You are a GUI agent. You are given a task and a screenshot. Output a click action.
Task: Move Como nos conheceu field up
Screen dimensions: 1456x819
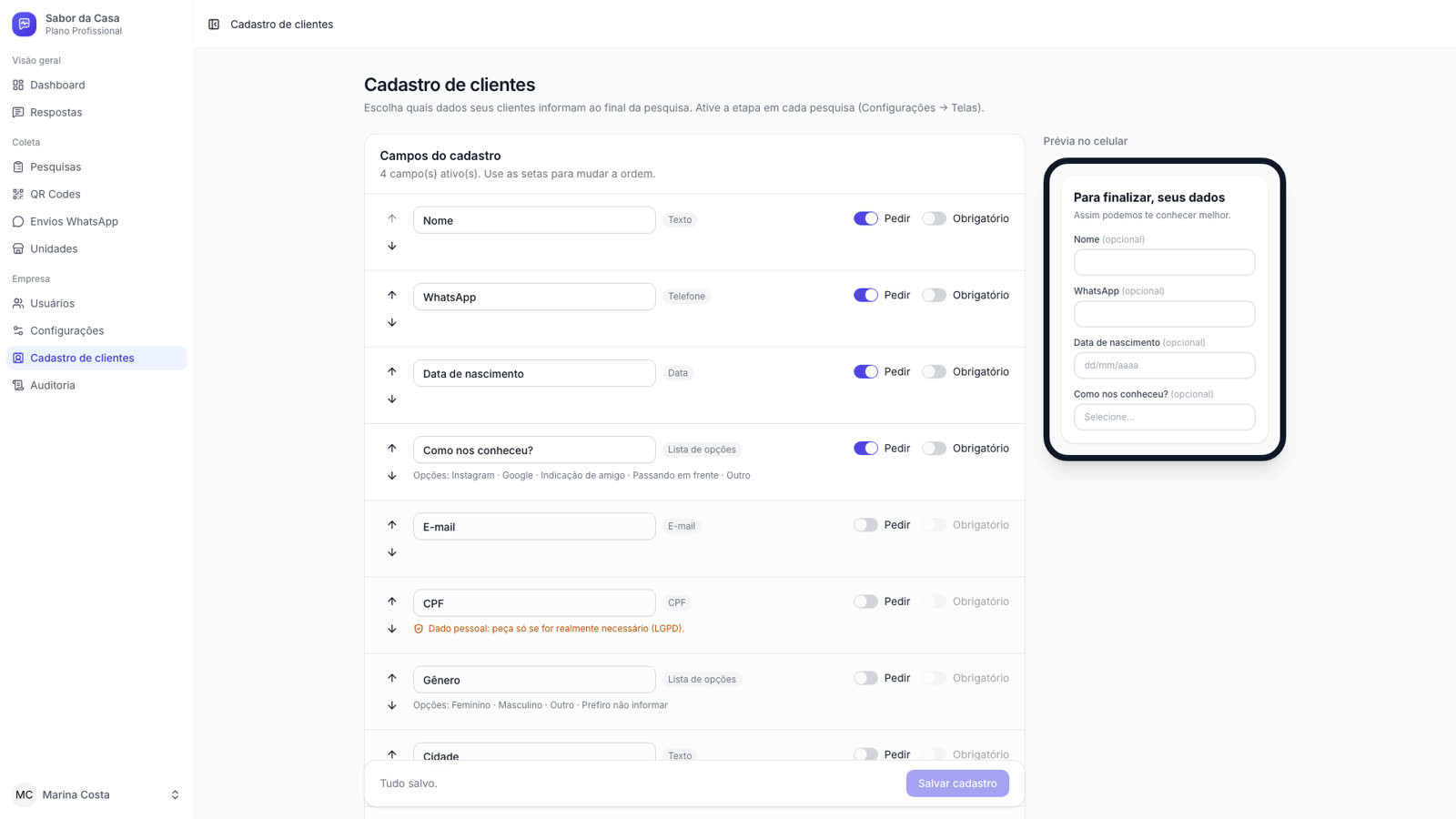pyautogui.click(x=392, y=448)
